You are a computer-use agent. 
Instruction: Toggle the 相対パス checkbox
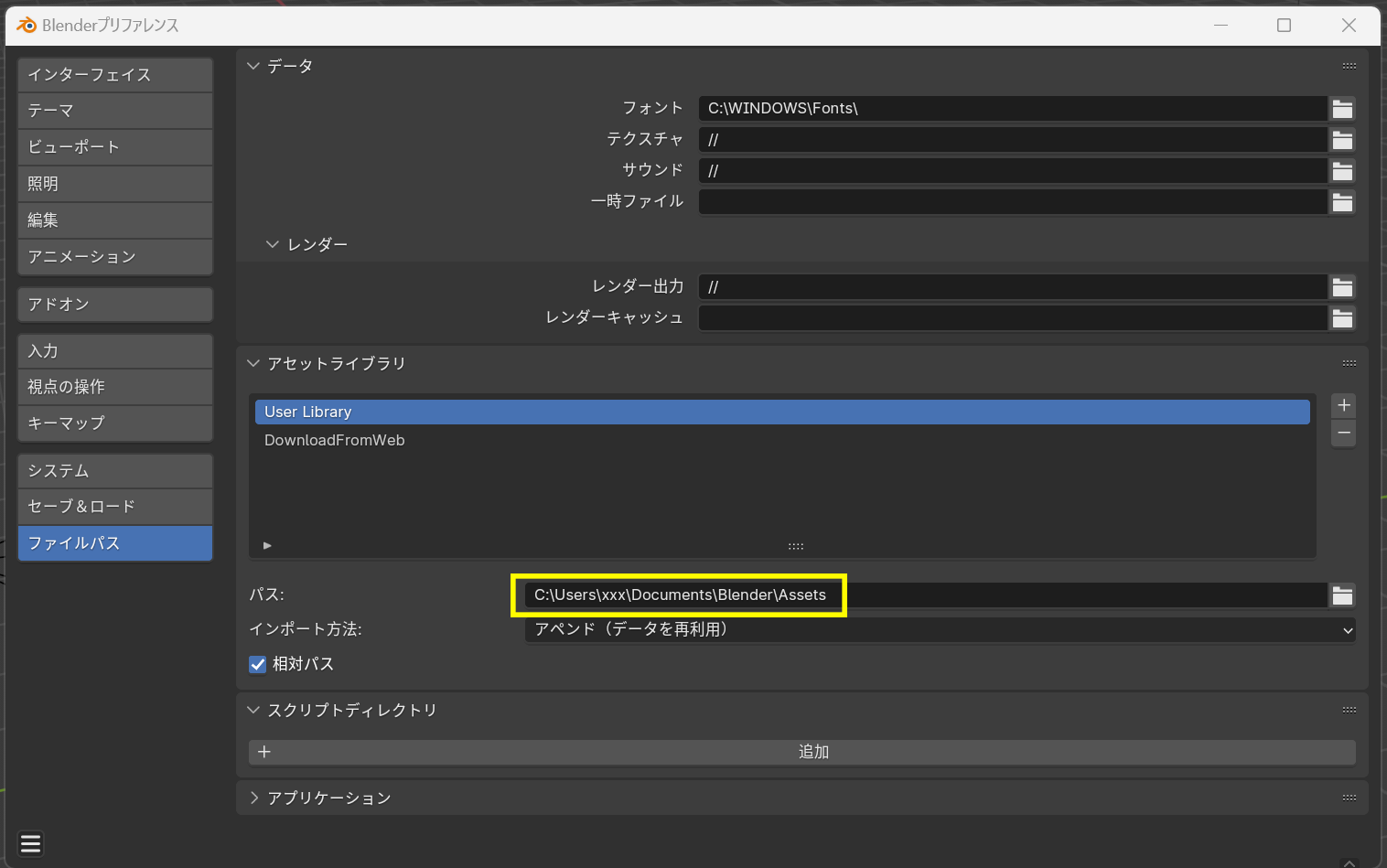tap(258, 664)
